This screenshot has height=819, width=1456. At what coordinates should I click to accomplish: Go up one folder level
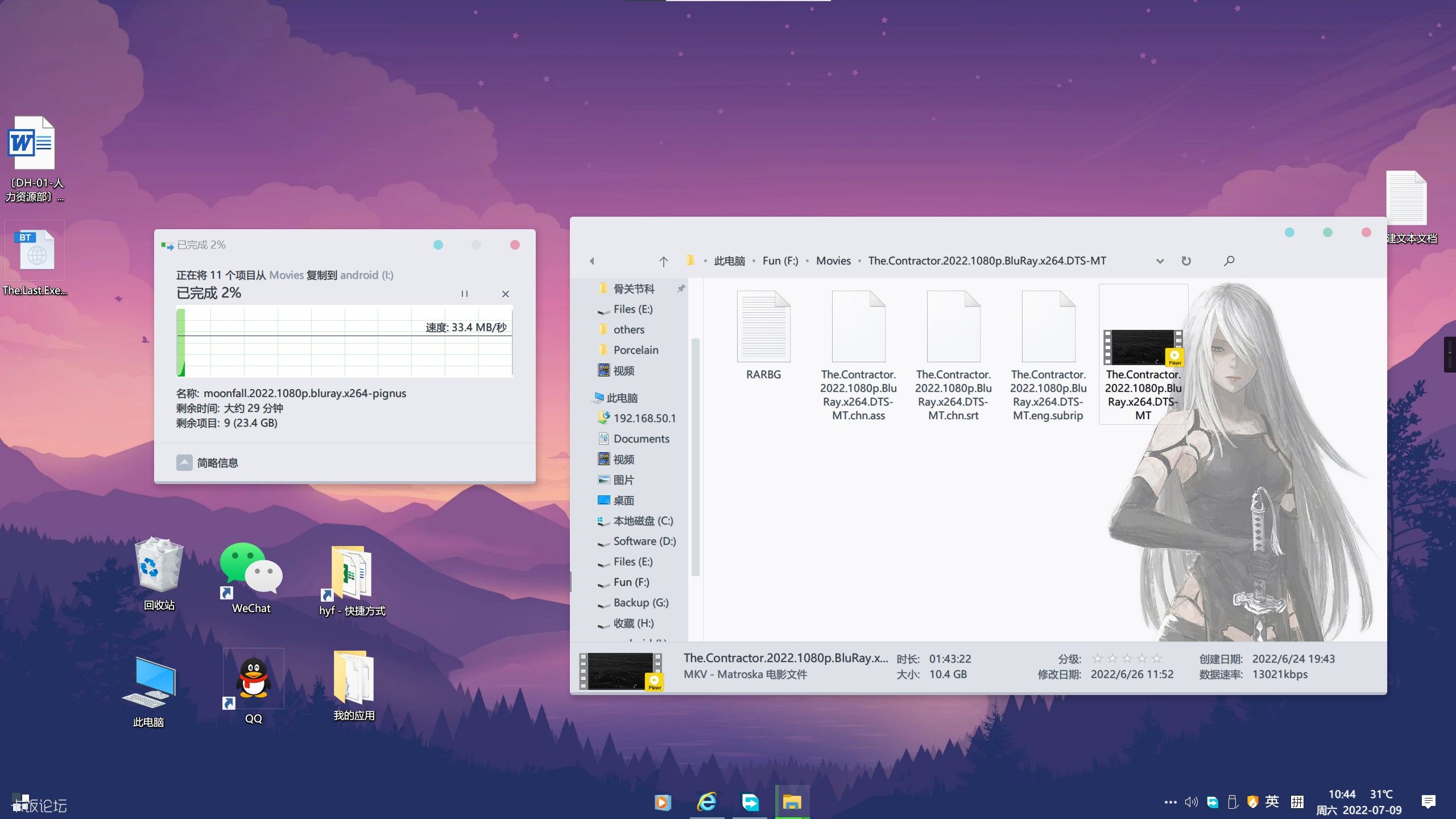coord(663,261)
